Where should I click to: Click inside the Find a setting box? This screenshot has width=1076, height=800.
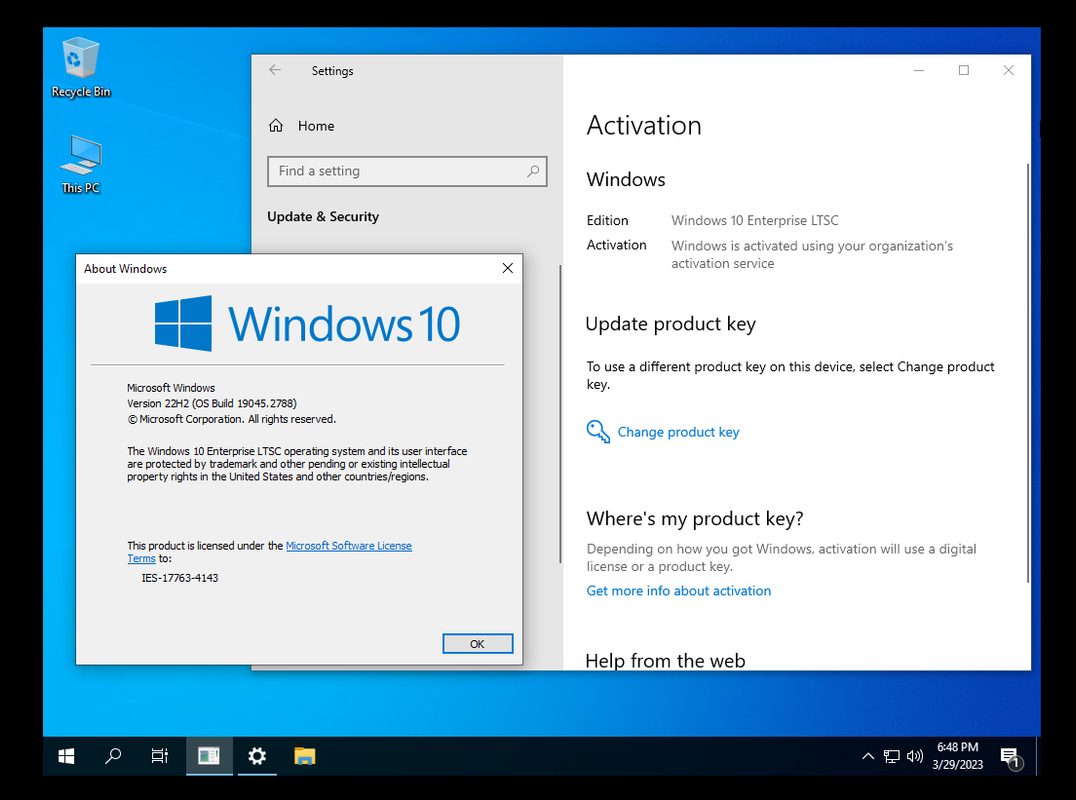click(407, 172)
